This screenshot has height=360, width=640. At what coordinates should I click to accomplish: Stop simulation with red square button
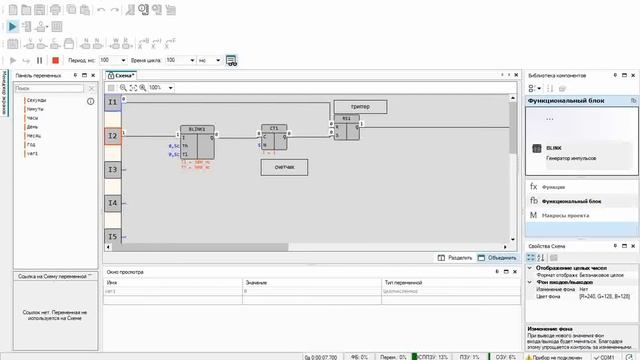(56, 60)
